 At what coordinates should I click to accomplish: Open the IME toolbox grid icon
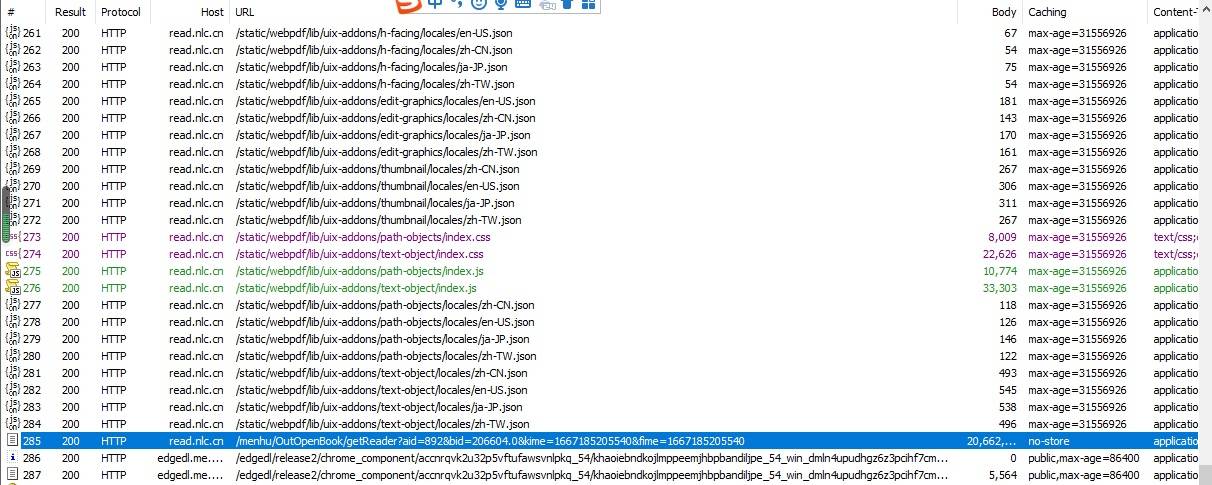tap(588, 5)
